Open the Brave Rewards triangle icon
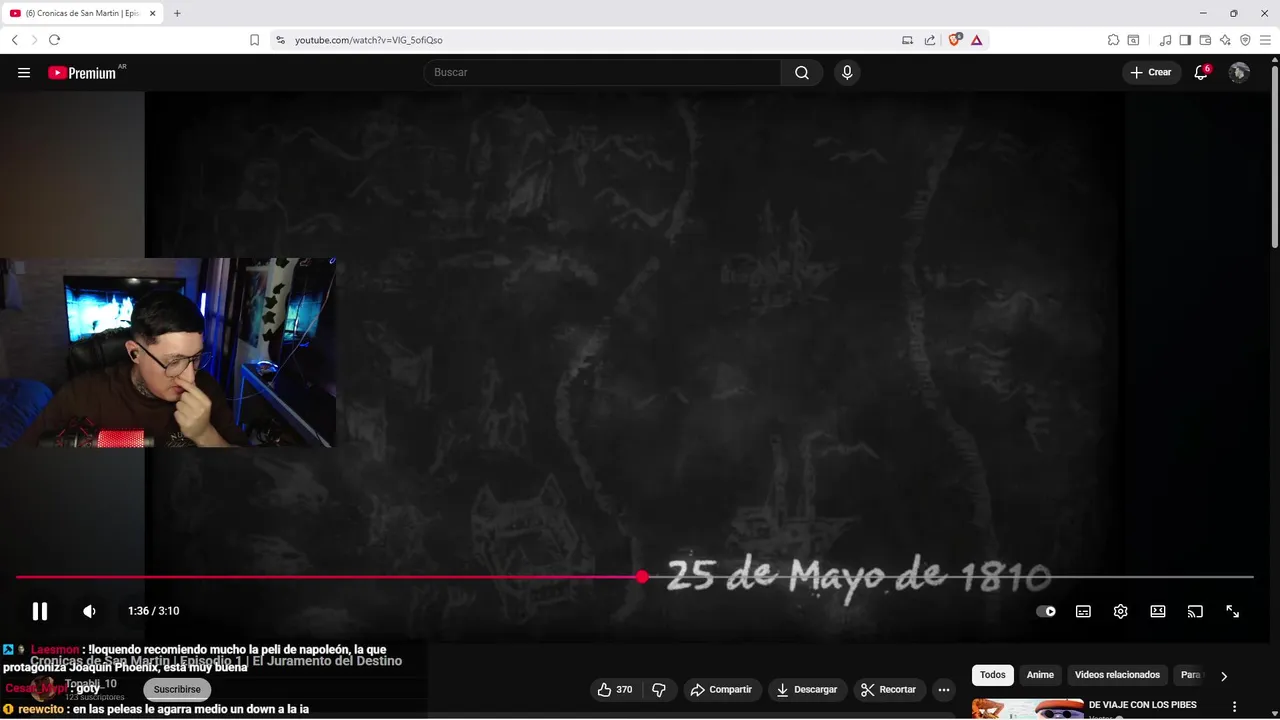Image resolution: width=1280 pixels, height=720 pixels. pos(976,40)
